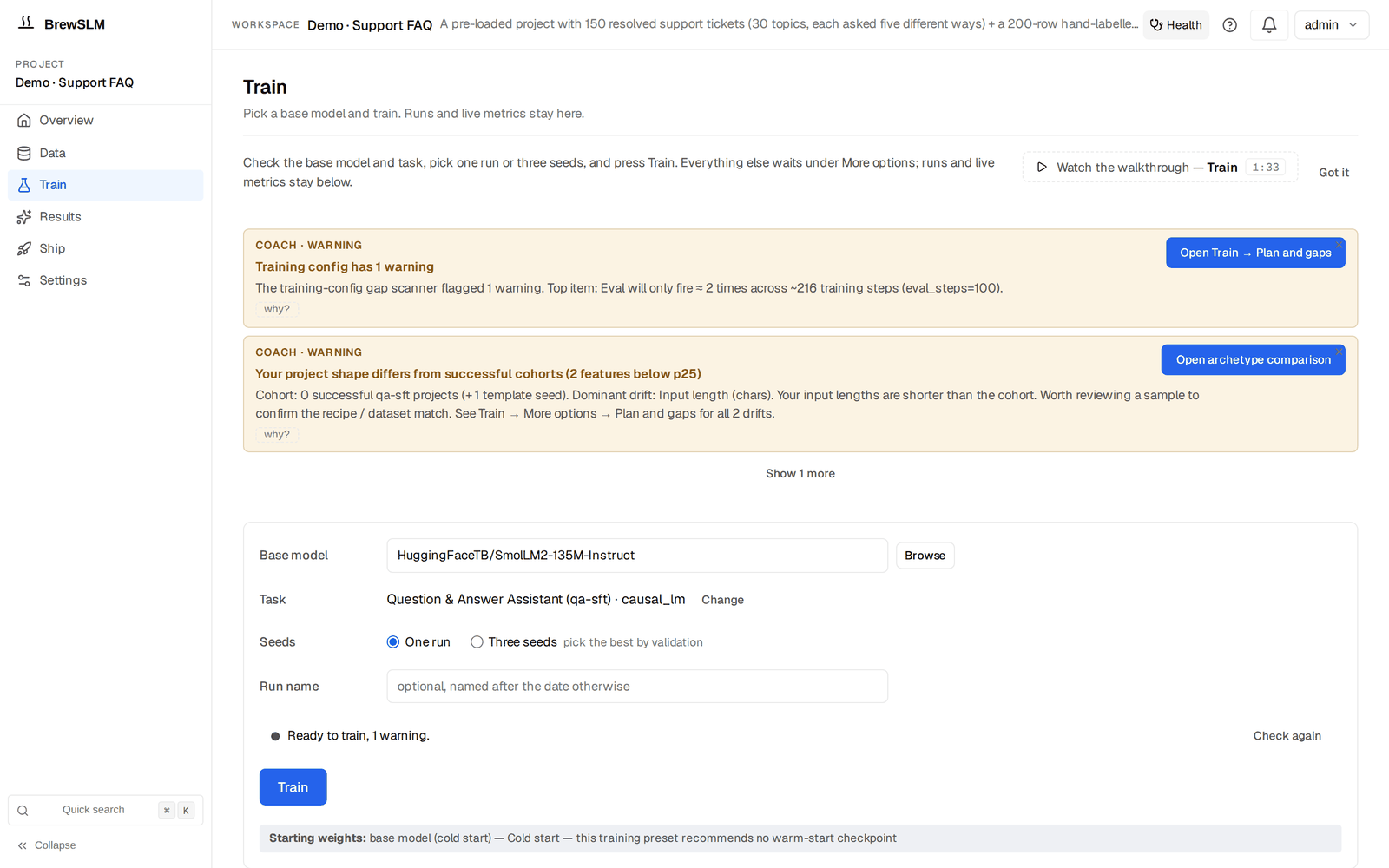Click the help question mark icon
The image size is (1389, 868).
pyautogui.click(x=1229, y=25)
